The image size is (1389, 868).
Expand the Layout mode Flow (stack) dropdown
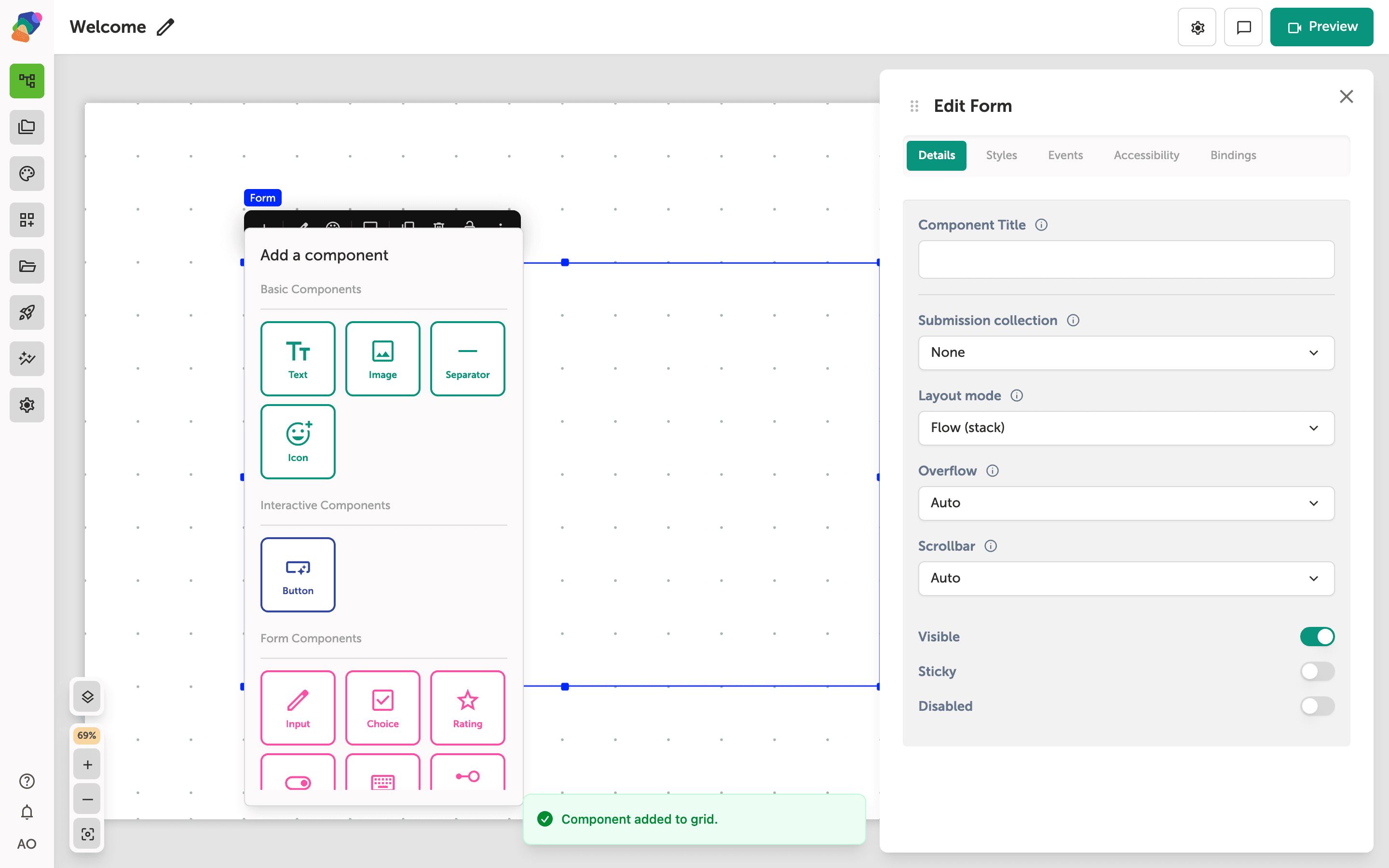(x=1126, y=428)
